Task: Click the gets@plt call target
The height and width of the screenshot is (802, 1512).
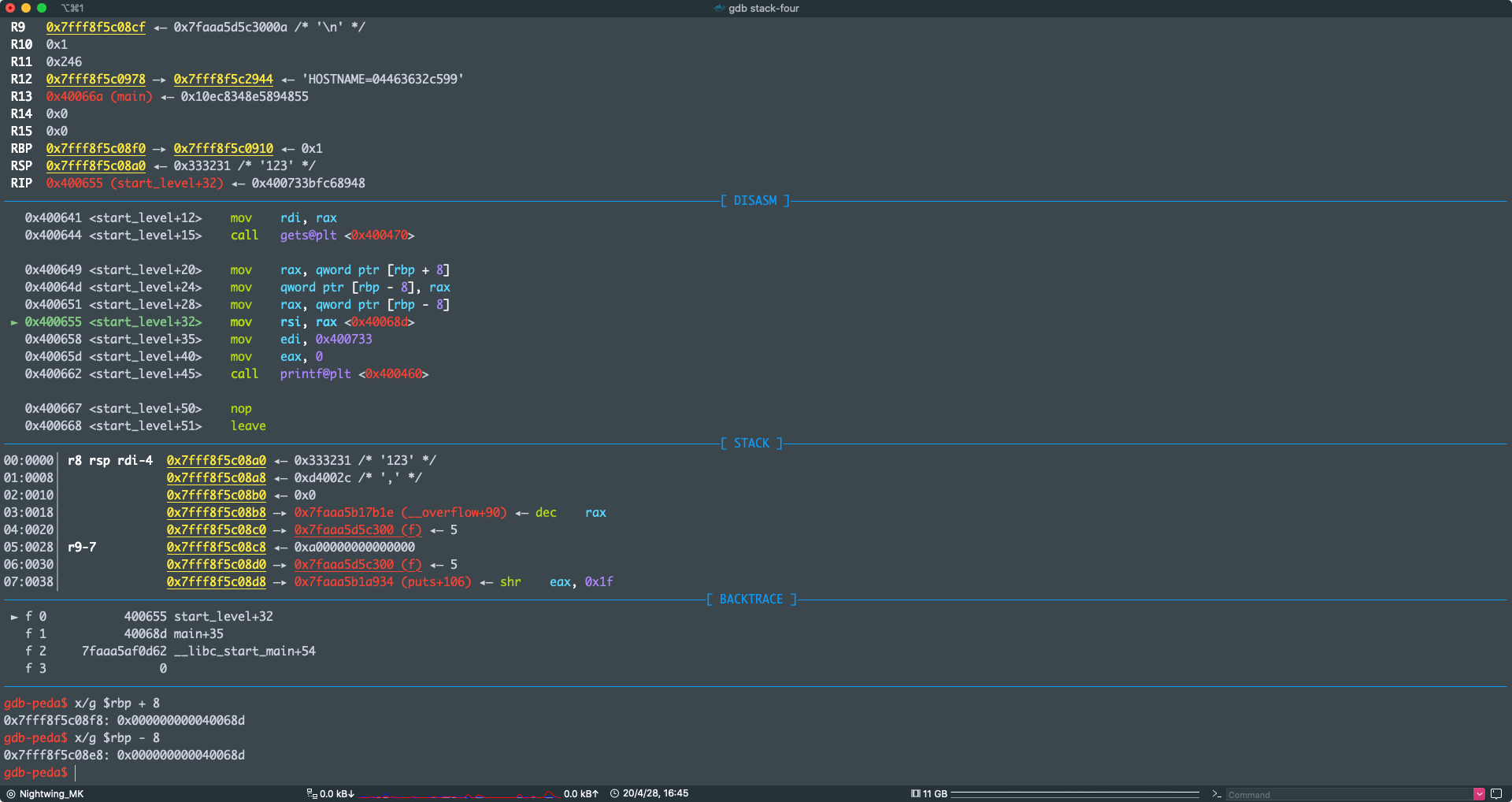Action: pos(309,236)
